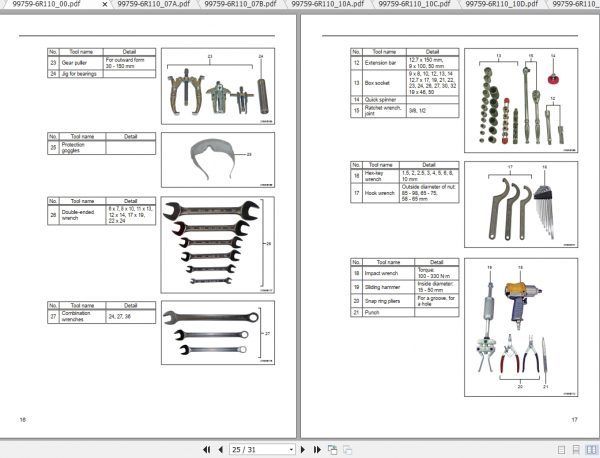Screen dimensions: 600x458
Task: Select the two-page facing view layout
Action: click(590, 450)
